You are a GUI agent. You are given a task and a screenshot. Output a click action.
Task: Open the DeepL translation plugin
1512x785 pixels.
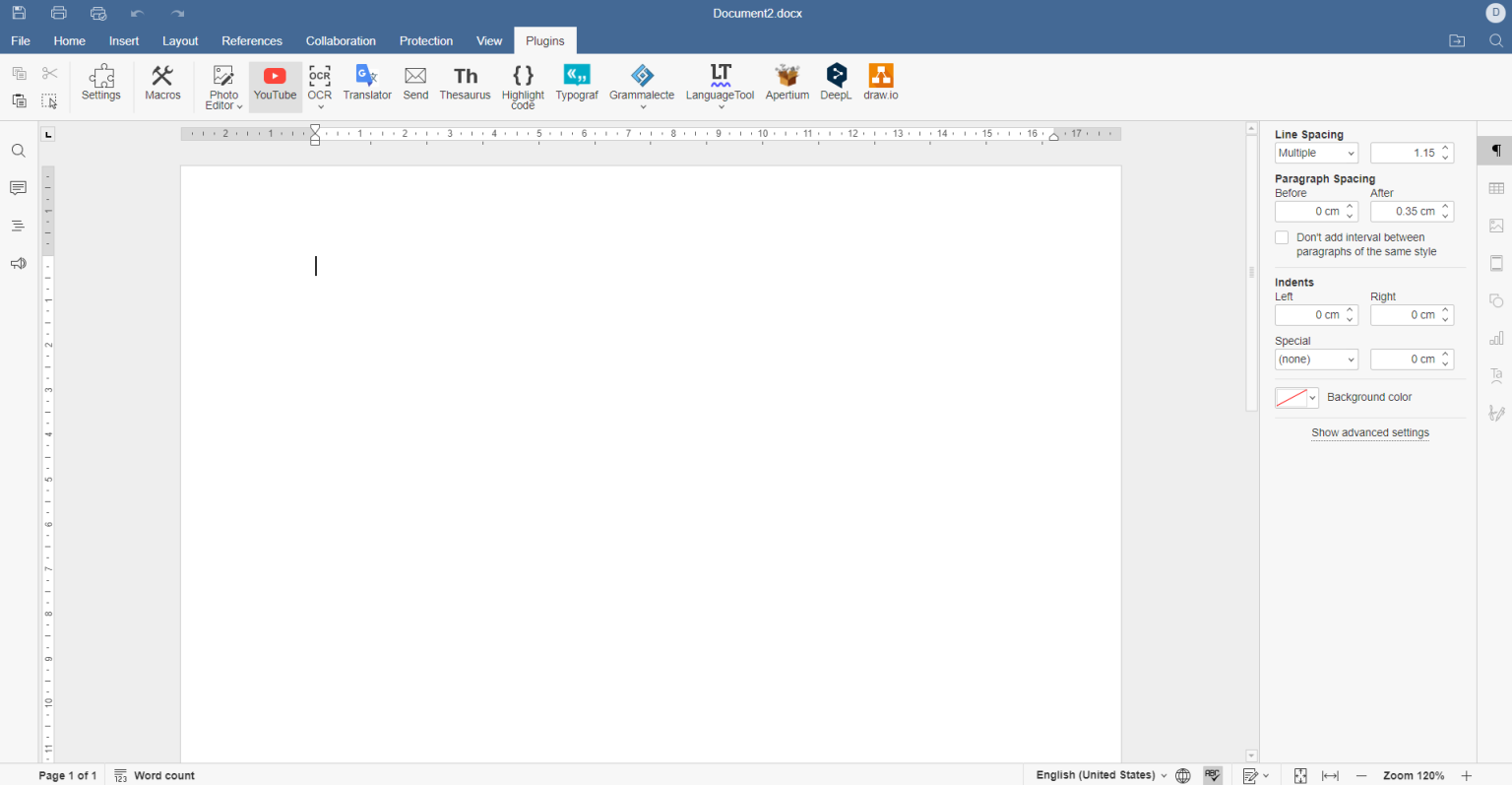[x=836, y=85]
